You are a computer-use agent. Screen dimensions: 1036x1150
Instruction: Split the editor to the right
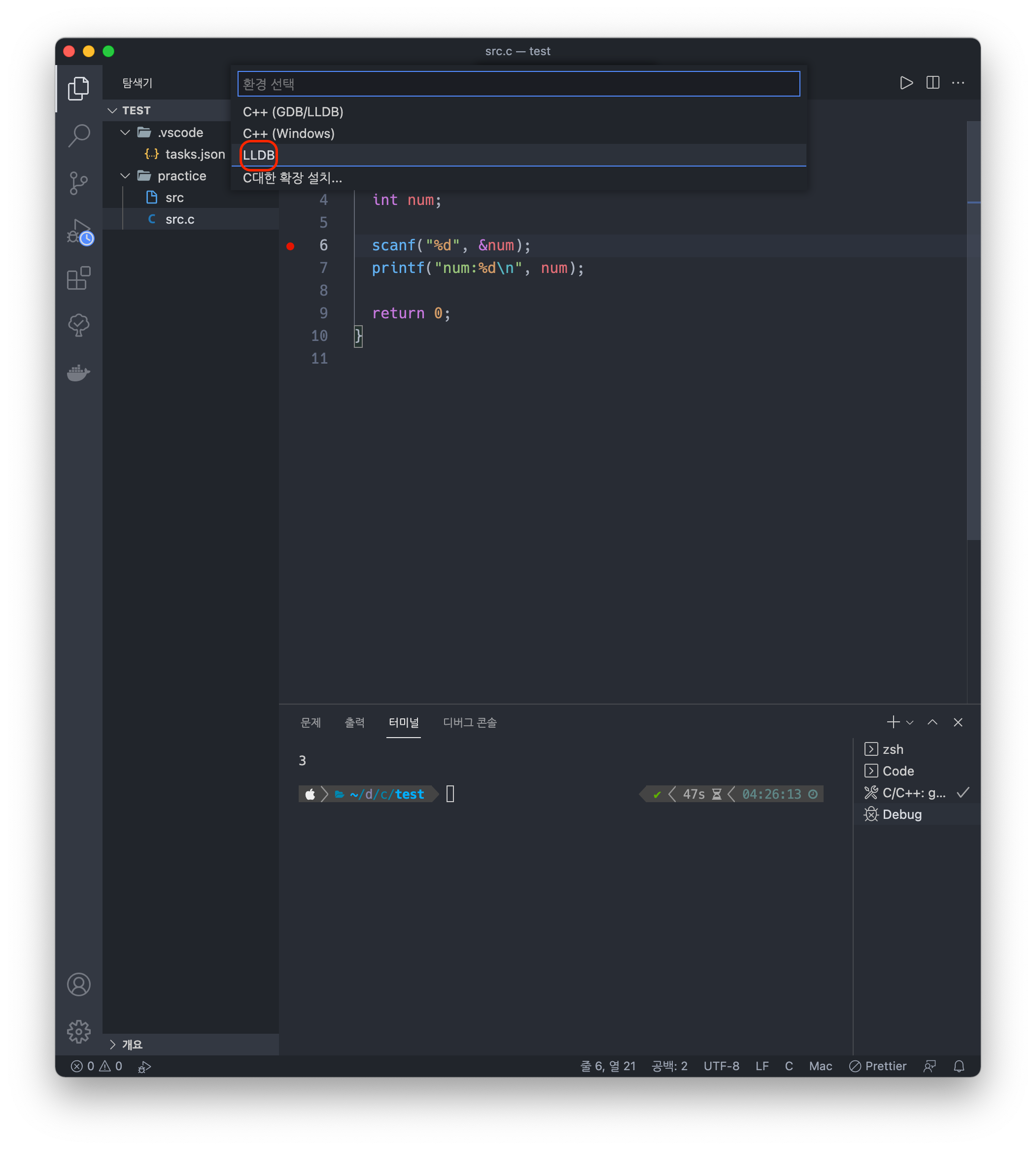[x=932, y=83]
